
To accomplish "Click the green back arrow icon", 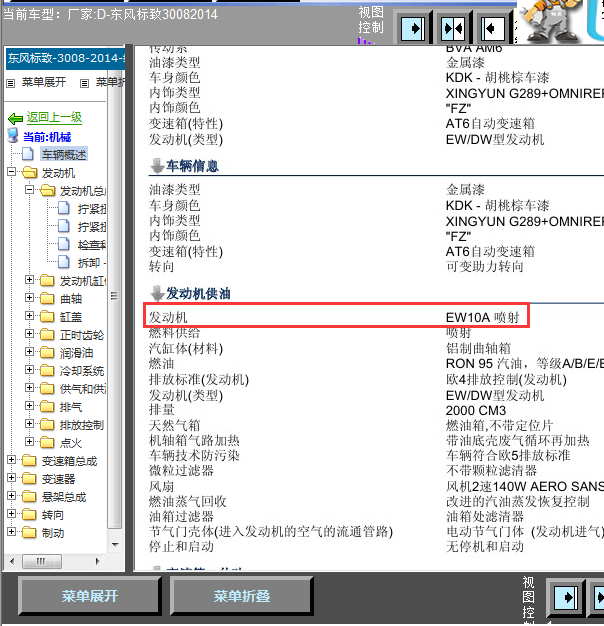I will [15, 119].
